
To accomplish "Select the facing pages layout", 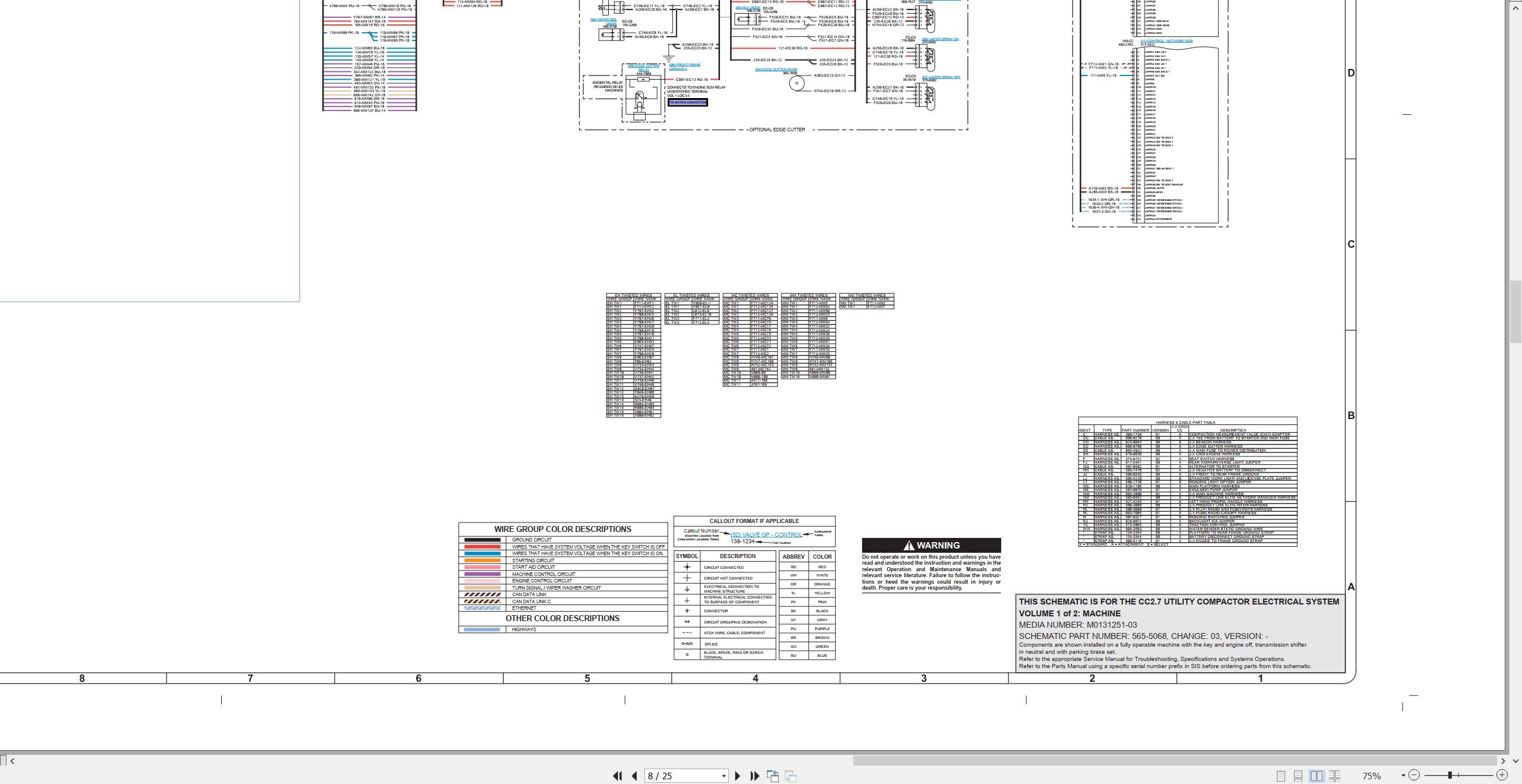I will [x=1316, y=776].
